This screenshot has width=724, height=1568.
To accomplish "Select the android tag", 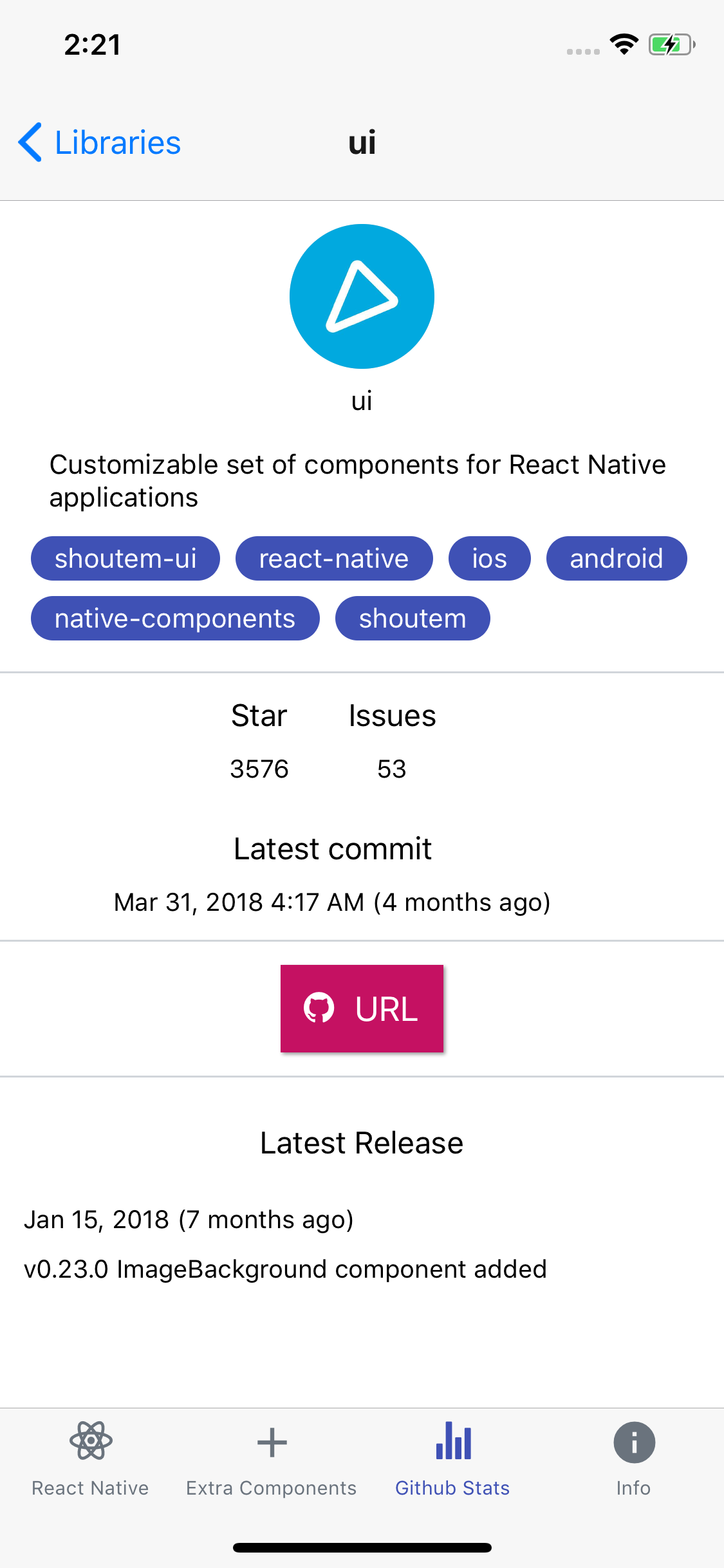I will click(x=617, y=558).
